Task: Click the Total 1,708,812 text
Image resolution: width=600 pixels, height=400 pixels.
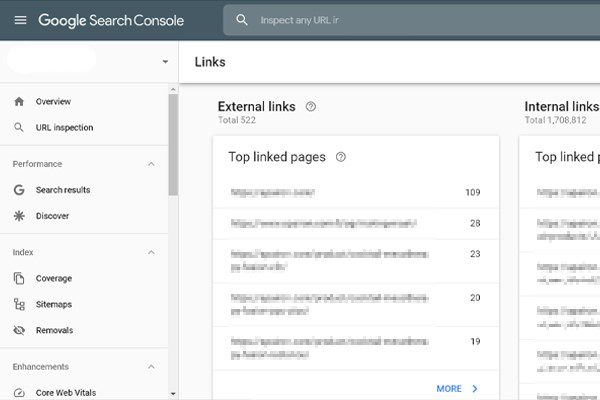Action: 555,120
